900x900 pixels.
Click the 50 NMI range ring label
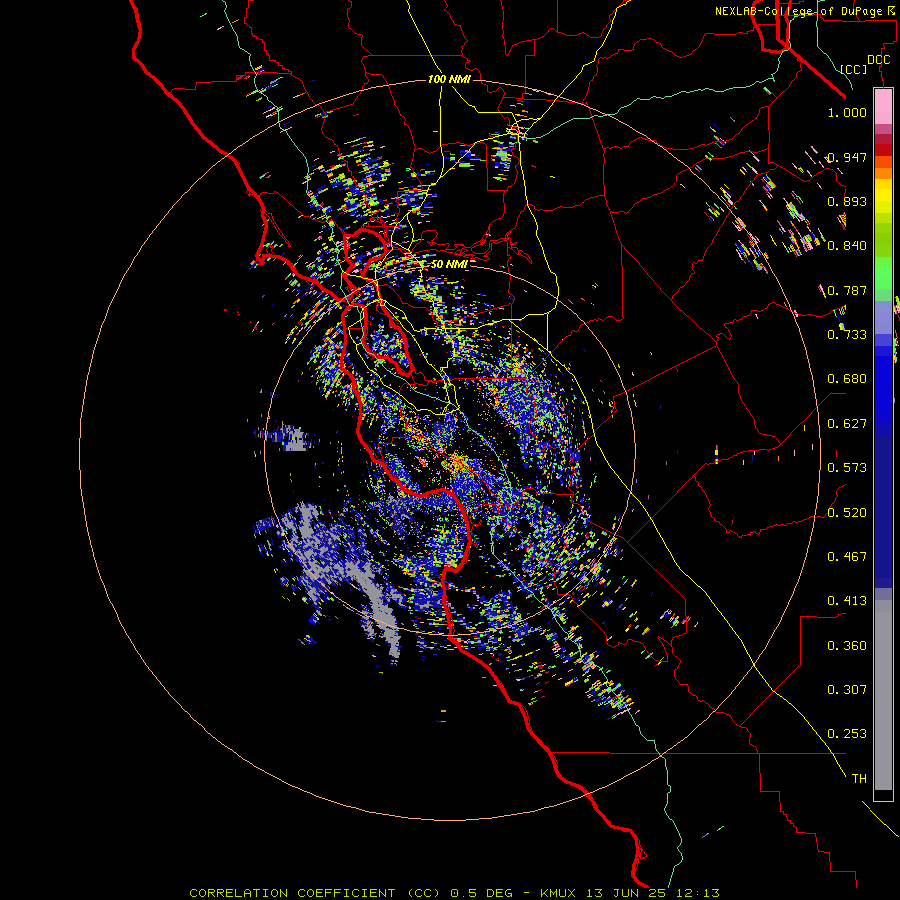(x=449, y=264)
